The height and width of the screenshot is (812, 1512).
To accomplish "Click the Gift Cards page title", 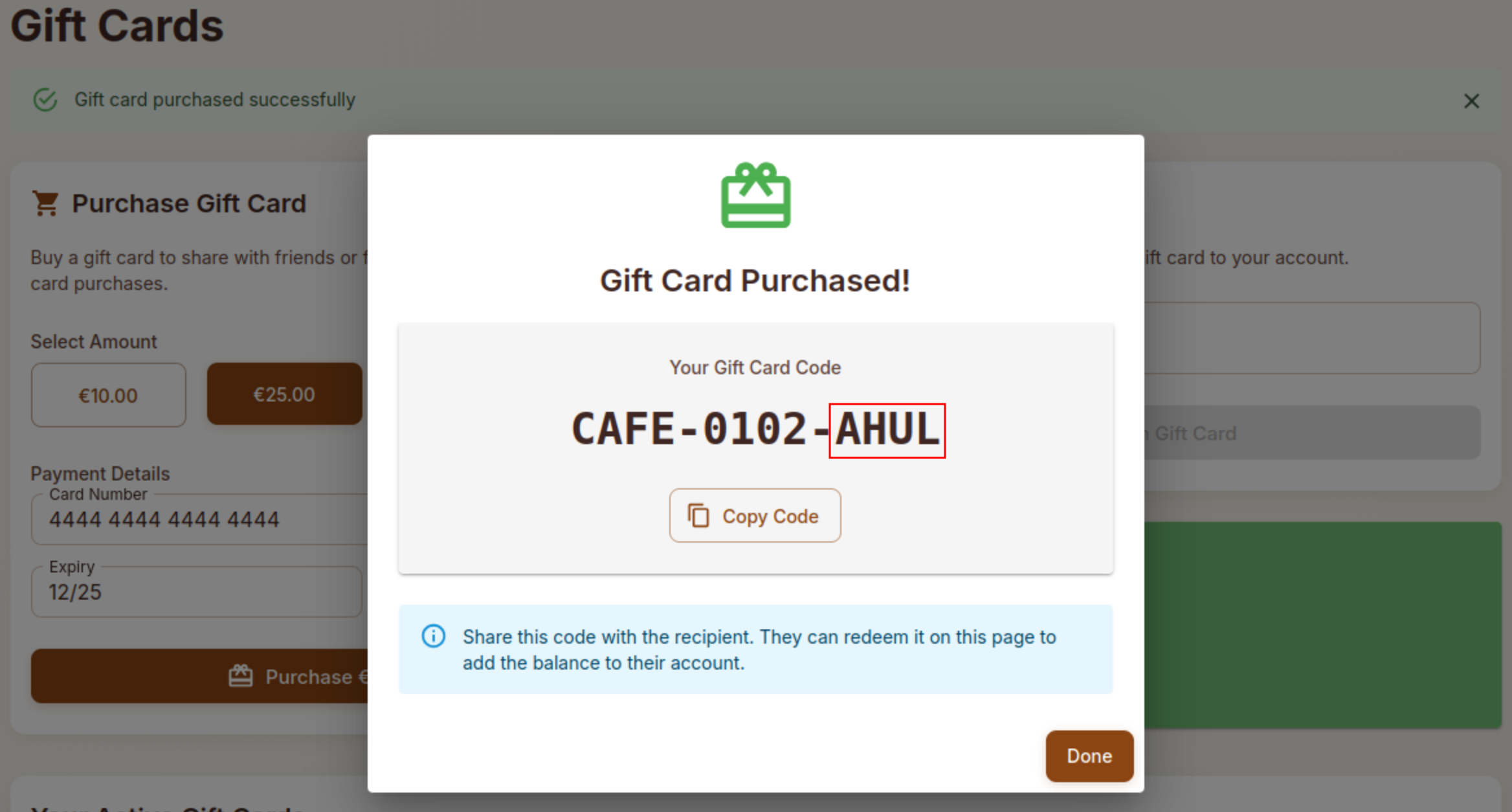I will point(117,26).
